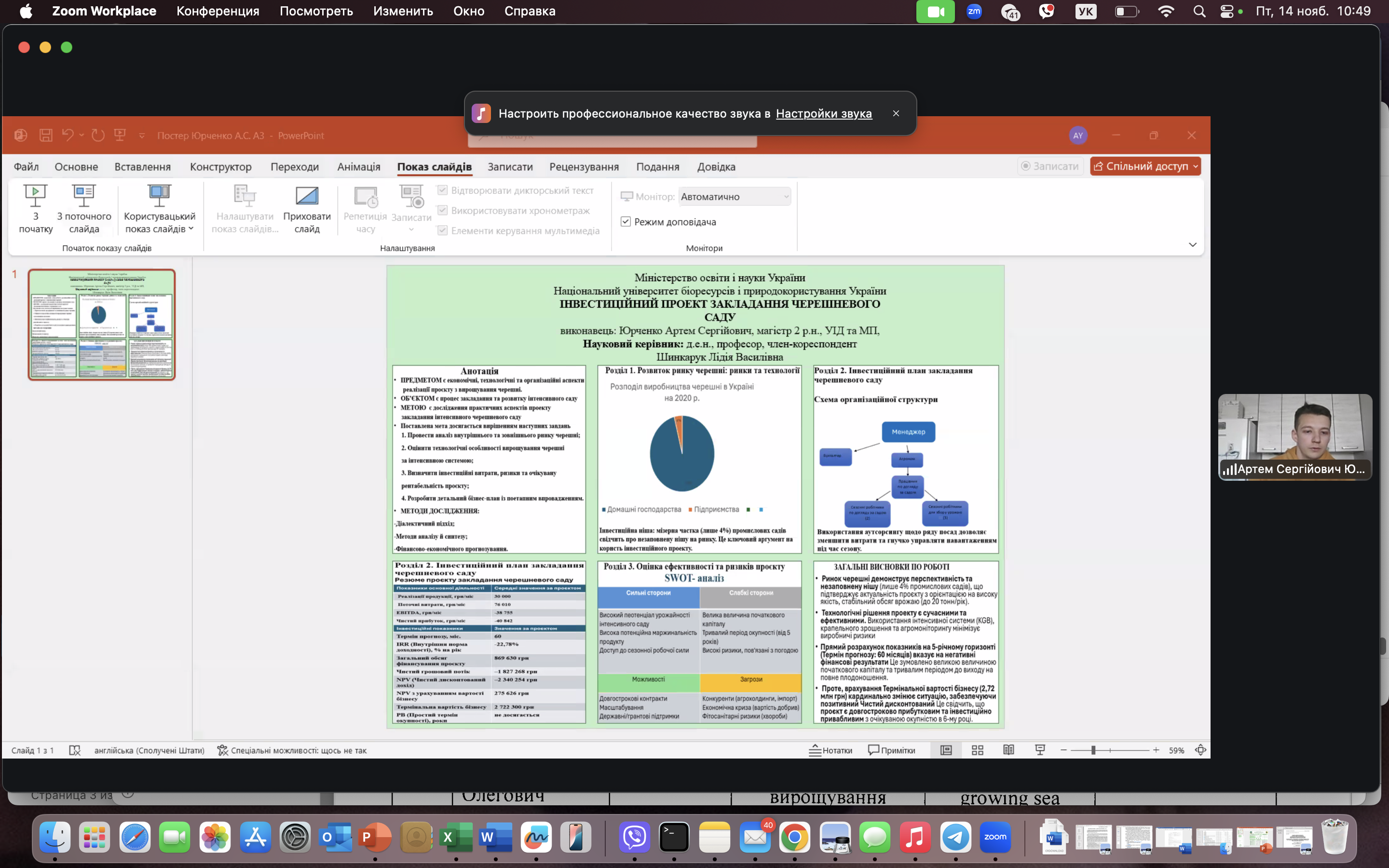Click the Save icon in title bar
The width and height of the screenshot is (1389, 868).
pos(46,136)
